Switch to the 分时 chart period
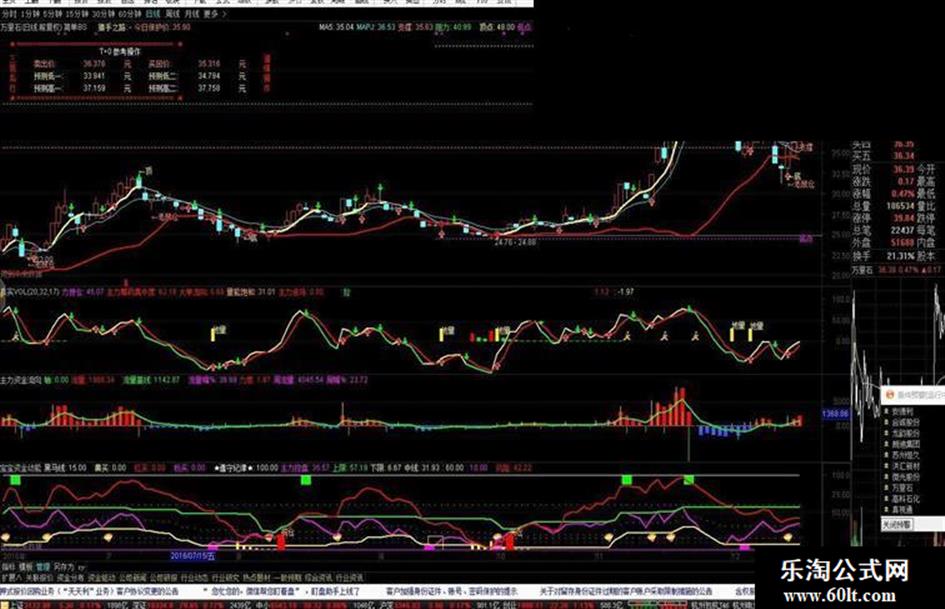The image size is (945, 609). click(9, 13)
